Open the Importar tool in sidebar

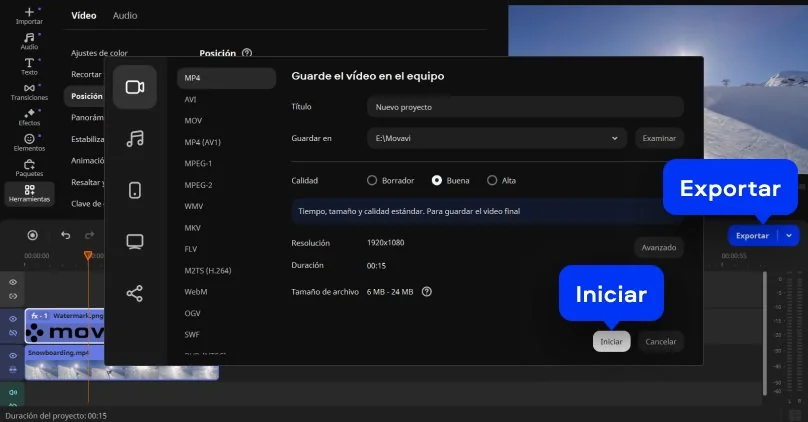tap(29, 14)
